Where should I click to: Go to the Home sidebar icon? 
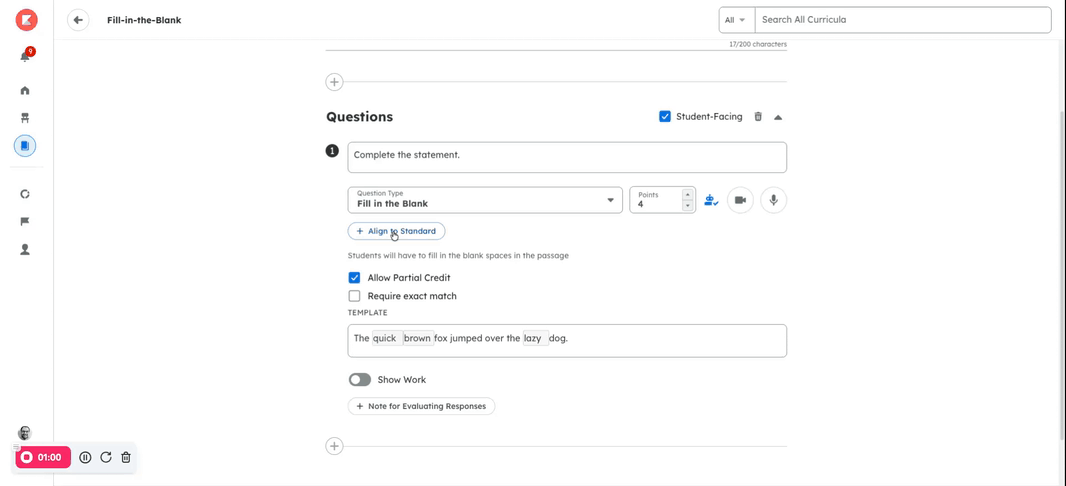(25, 90)
